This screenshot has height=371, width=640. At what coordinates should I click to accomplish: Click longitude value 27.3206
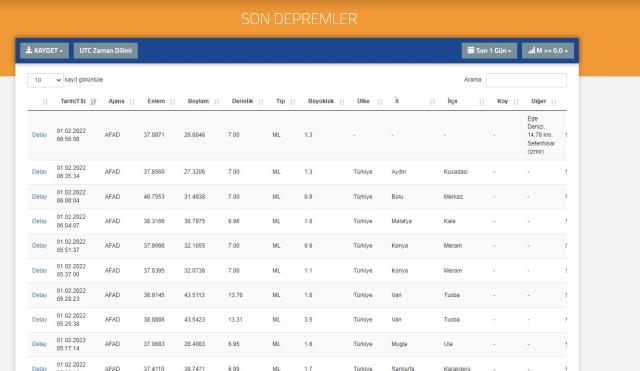[x=194, y=172]
